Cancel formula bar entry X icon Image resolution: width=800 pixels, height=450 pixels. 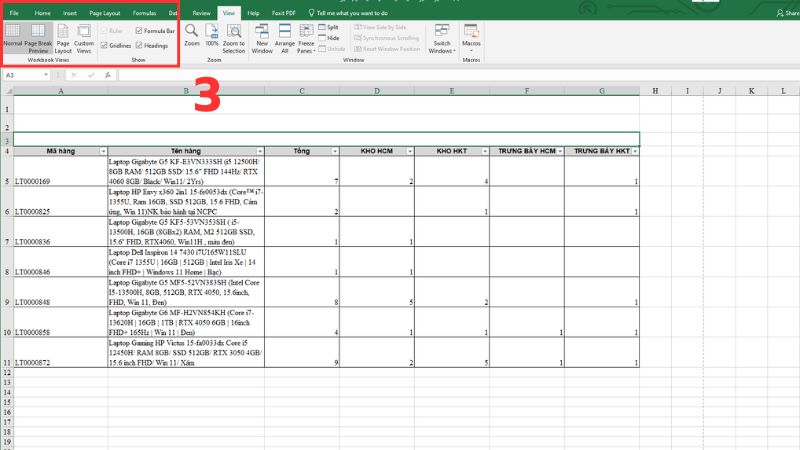click(x=74, y=75)
